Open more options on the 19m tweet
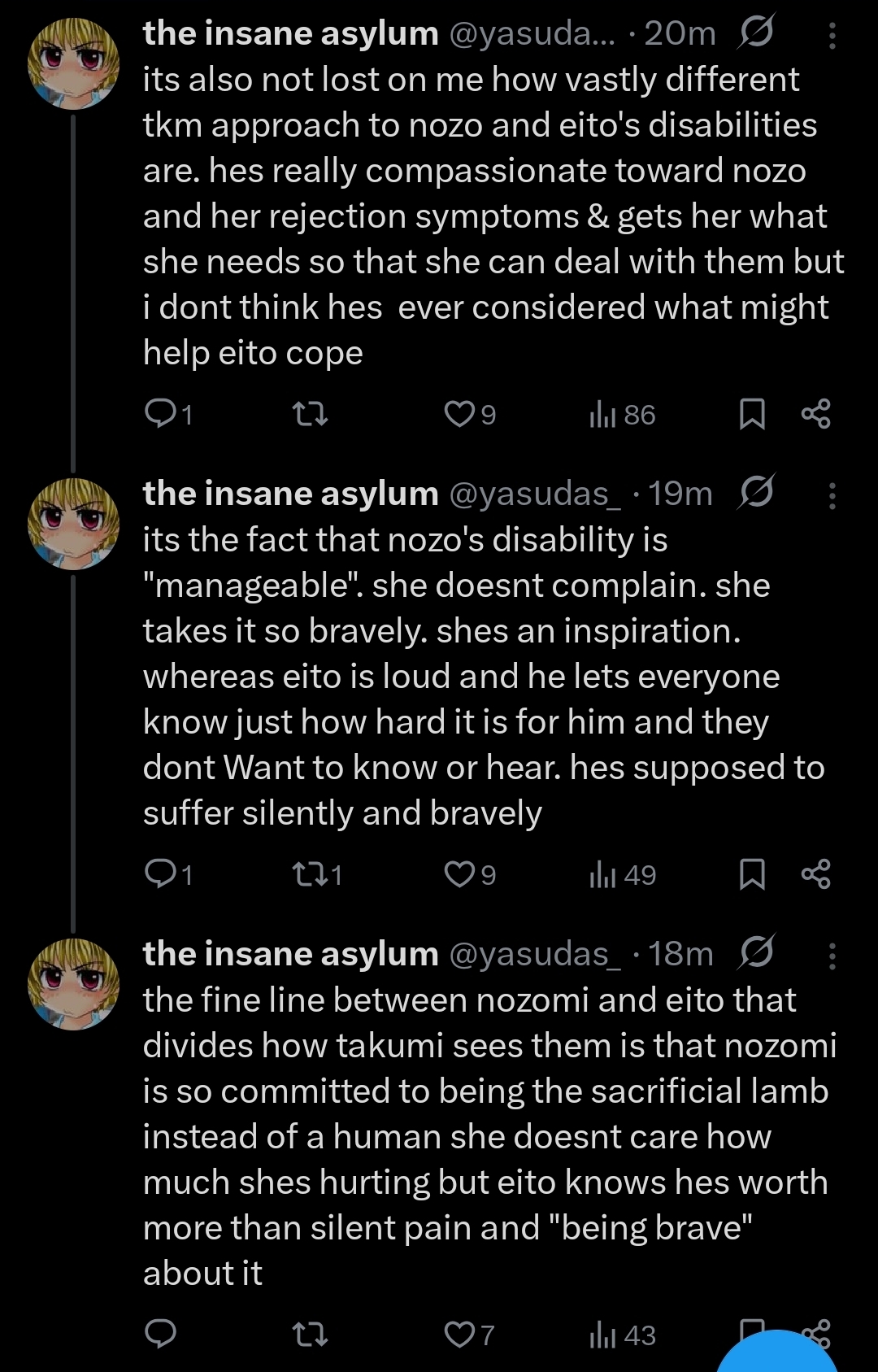Viewport: 878px width, 1372px height. (832, 495)
